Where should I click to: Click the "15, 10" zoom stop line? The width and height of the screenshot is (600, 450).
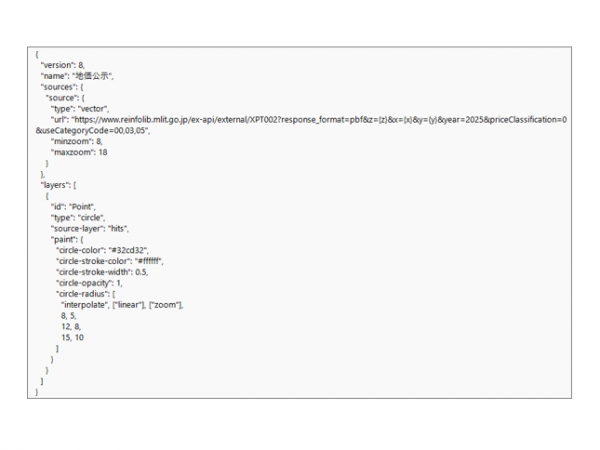click(x=72, y=338)
